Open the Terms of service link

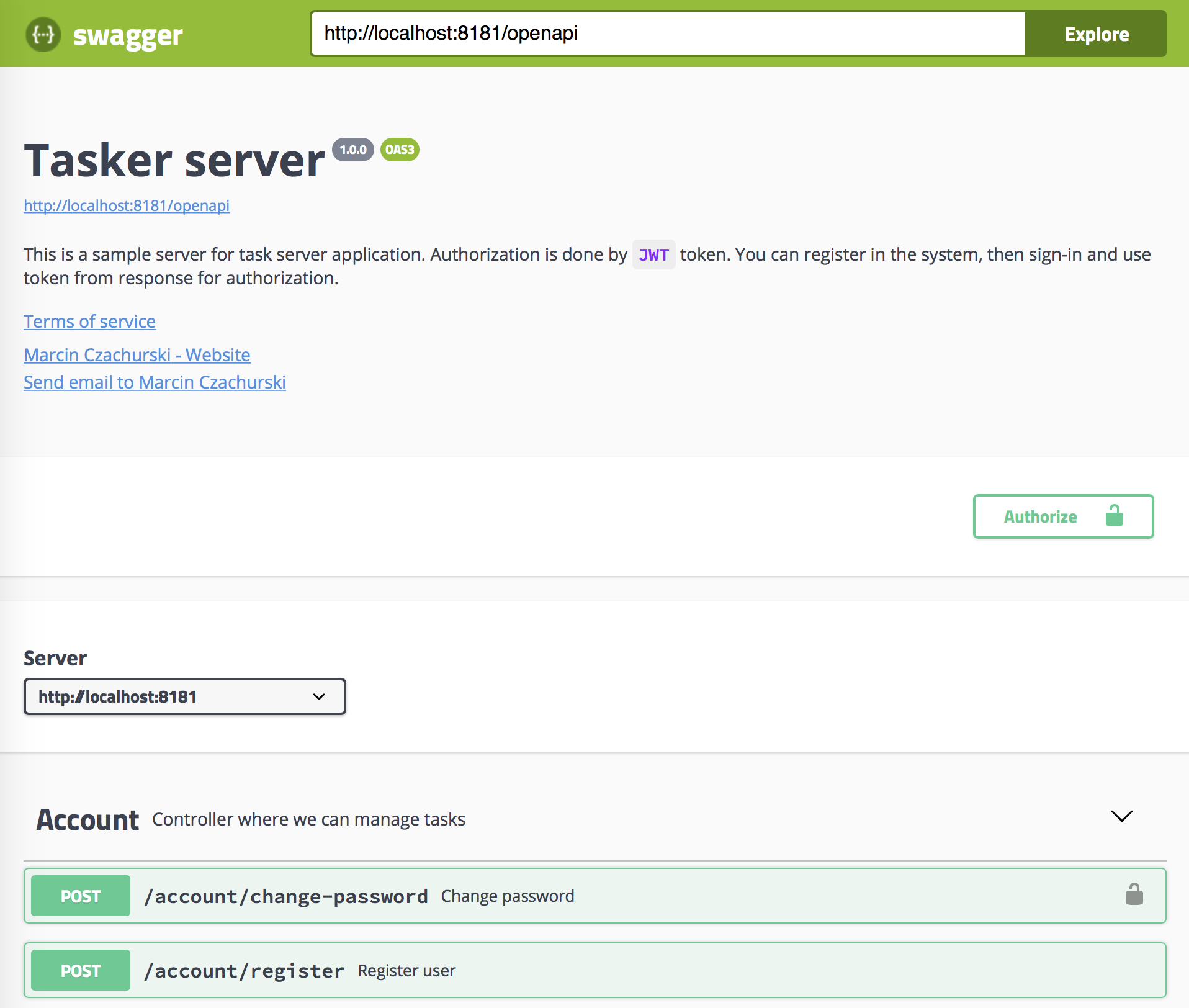click(x=89, y=322)
